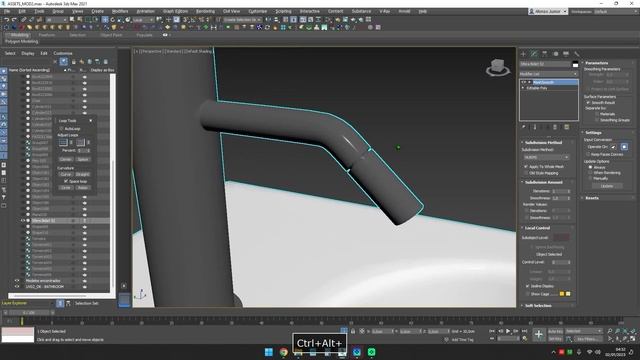Select Editable Poly in modifier stack
The height and width of the screenshot is (360, 640).
[x=536, y=88]
